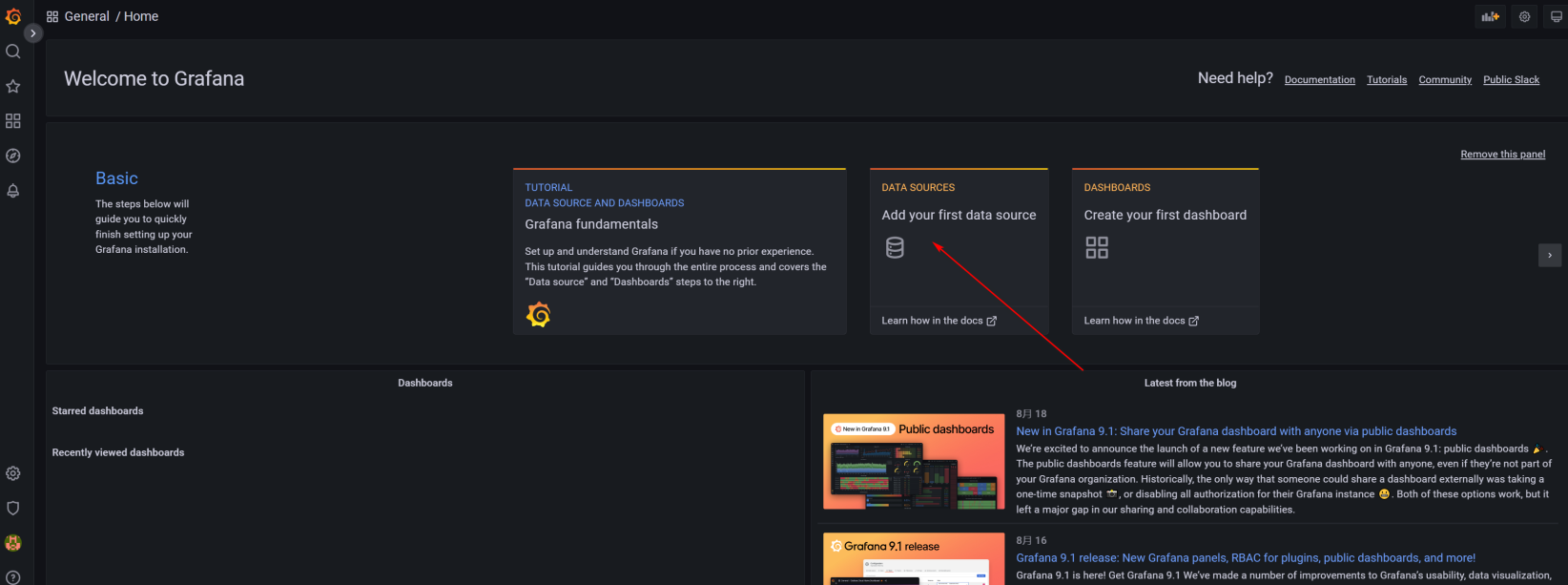The width and height of the screenshot is (1568, 585).
Task: Click the Grafana logo in the sidebar
Action: (13, 16)
